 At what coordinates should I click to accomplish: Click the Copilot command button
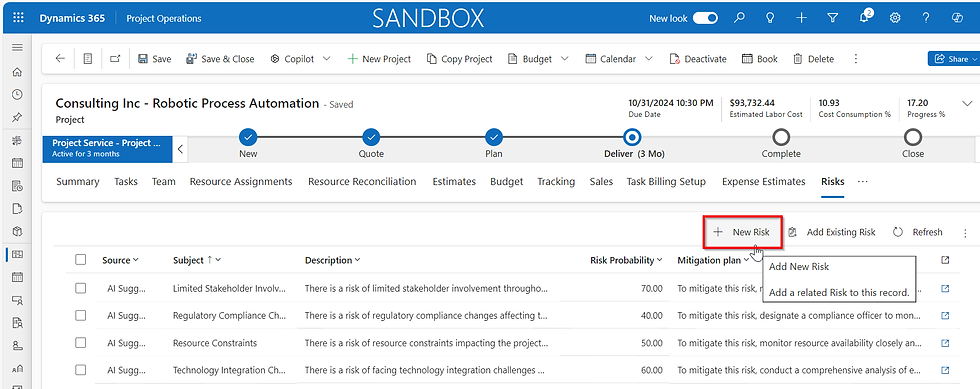(x=292, y=59)
